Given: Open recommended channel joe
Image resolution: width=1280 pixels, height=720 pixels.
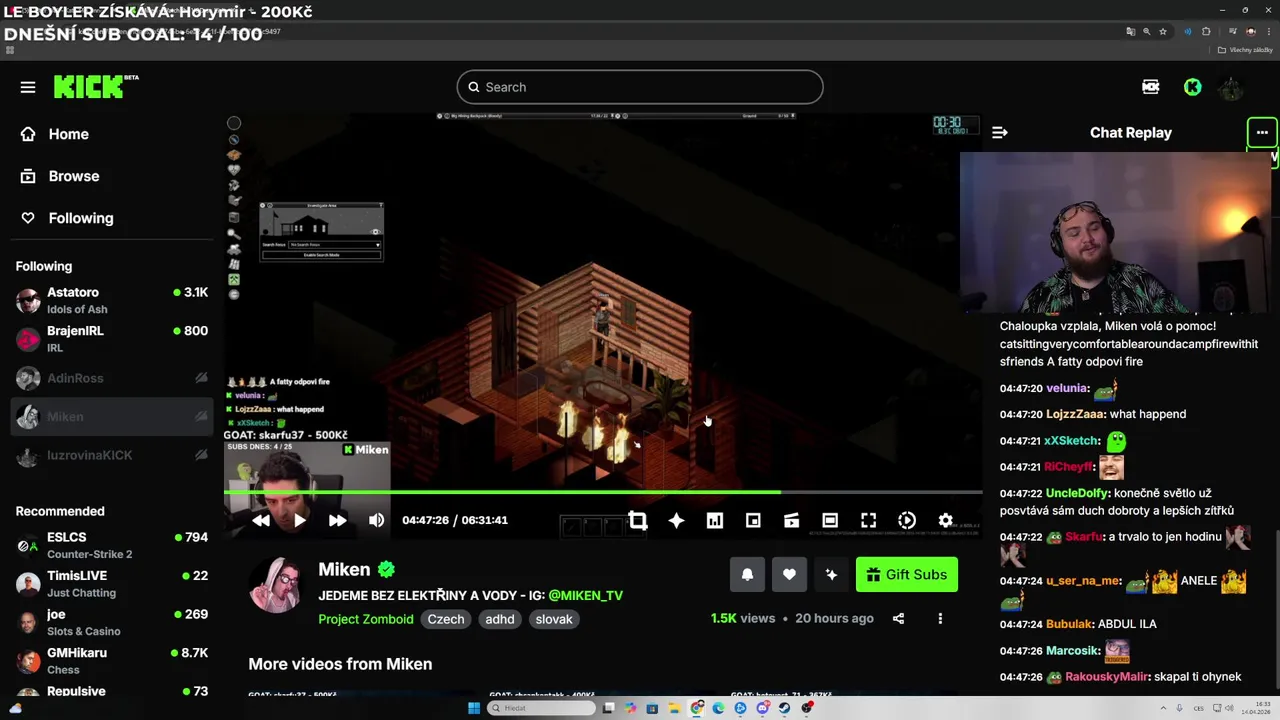Looking at the screenshot, I should pos(112,622).
